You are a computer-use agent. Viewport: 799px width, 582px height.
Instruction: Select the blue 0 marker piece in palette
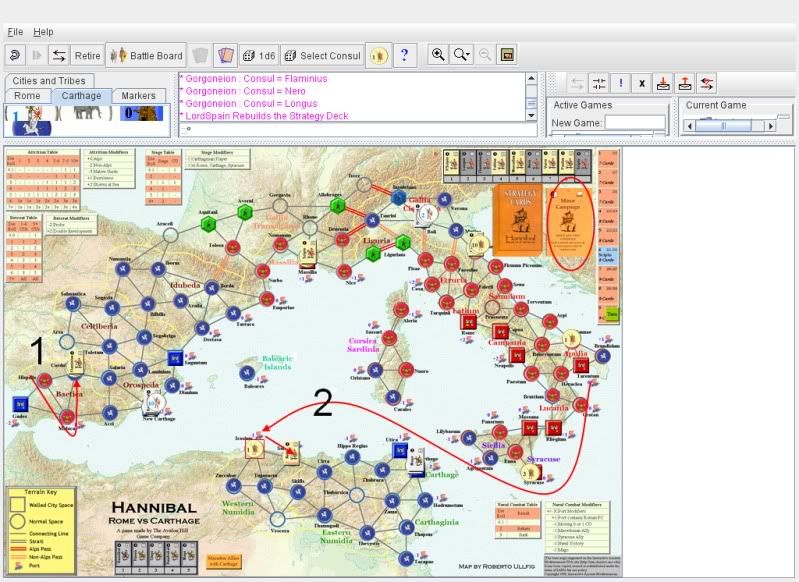pyautogui.click(x=144, y=113)
